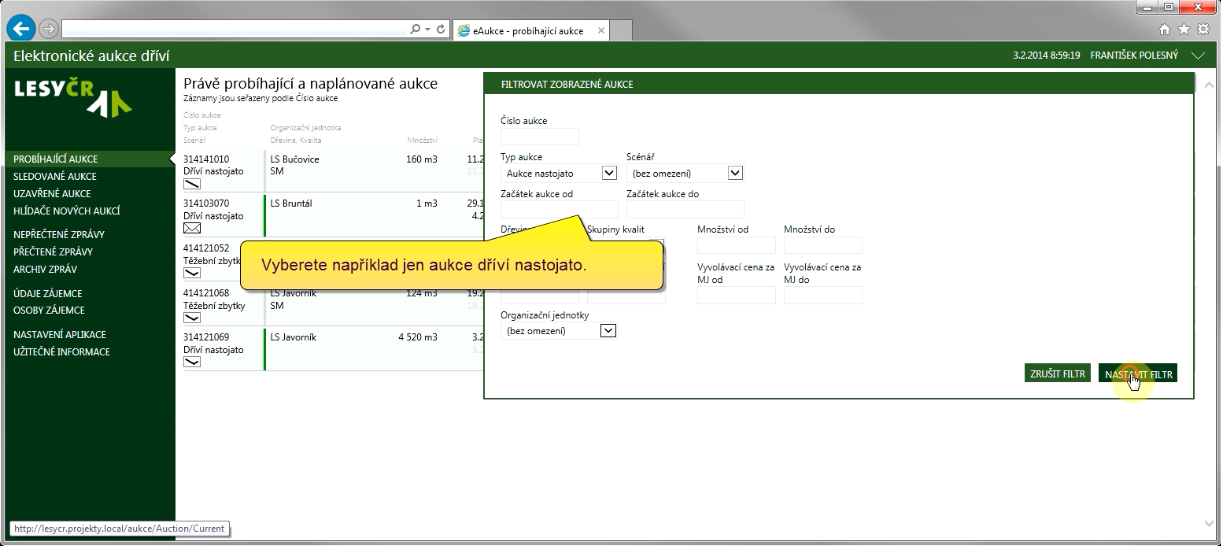Select auction number 314121069
1221x546 pixels.
click(207, 338)
